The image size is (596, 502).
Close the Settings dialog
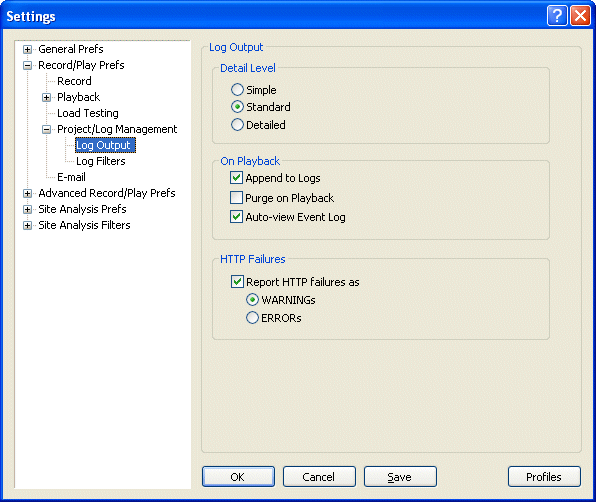click(580, 16)
